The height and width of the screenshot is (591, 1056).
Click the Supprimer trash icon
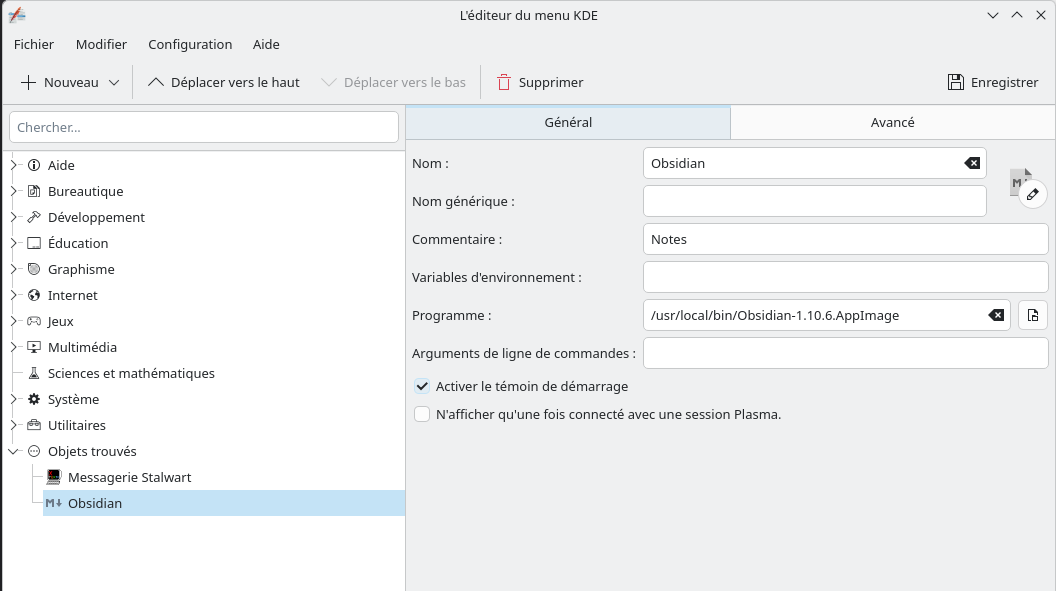[504, 82]
